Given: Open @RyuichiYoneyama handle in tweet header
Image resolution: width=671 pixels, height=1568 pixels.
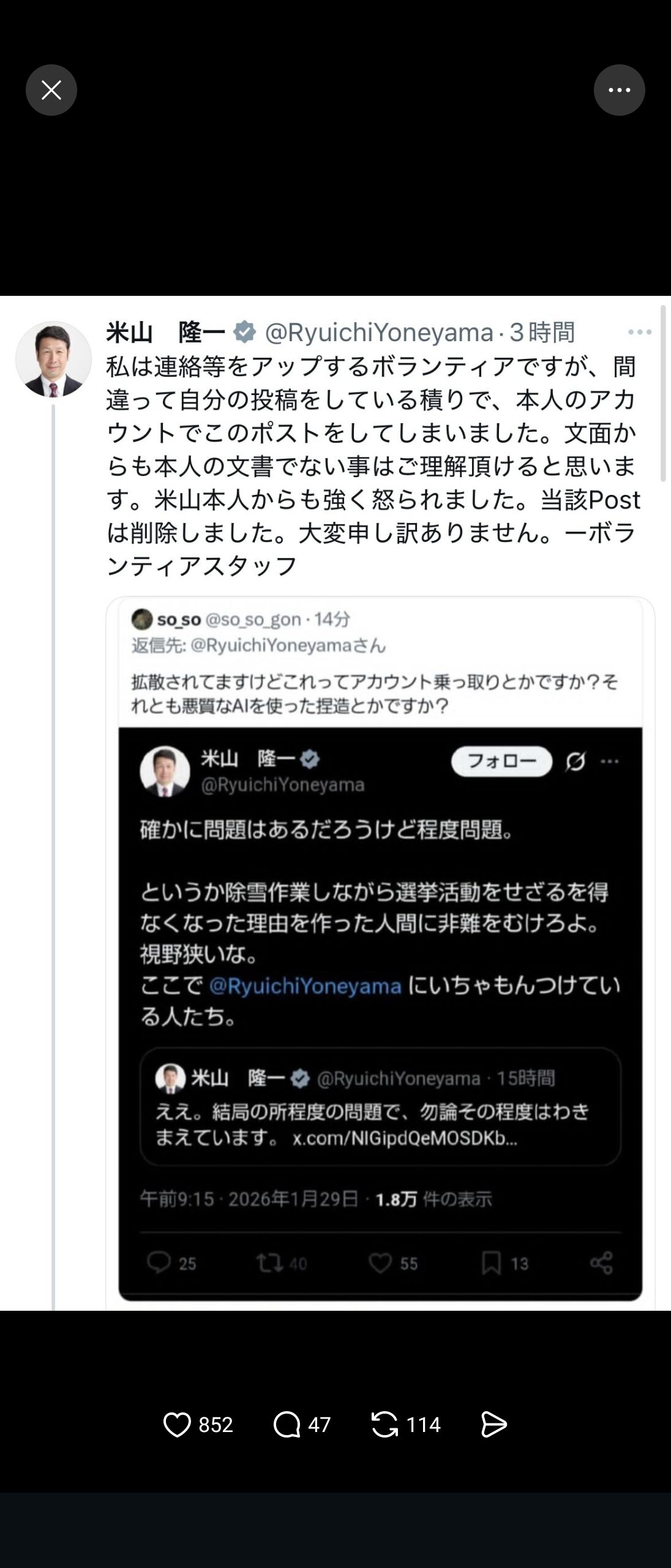Looking at the screenshot, I should 379,333.
